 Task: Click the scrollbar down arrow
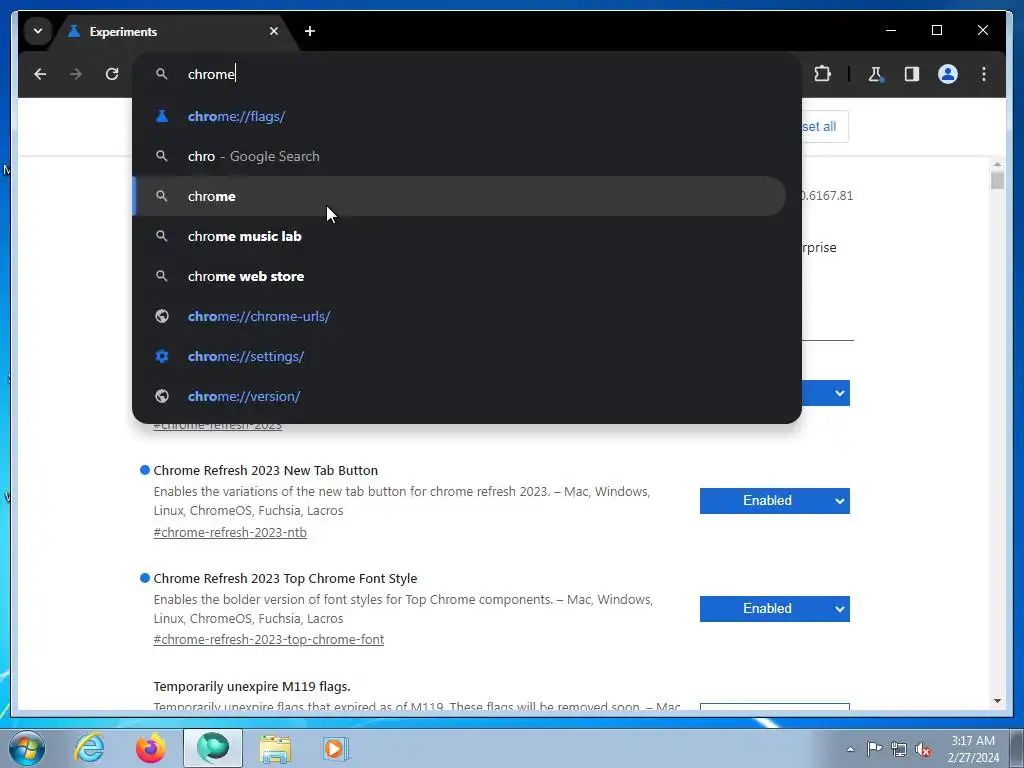tap(997, 701)
